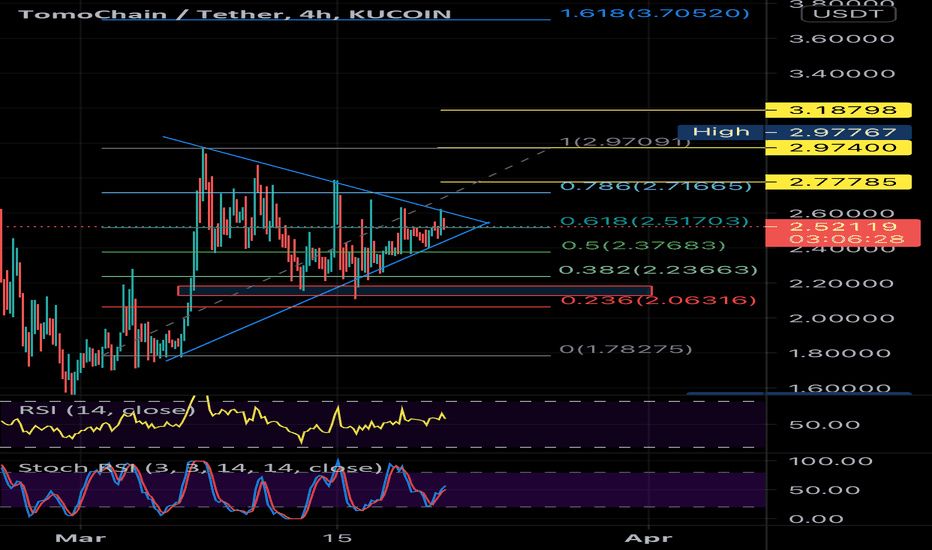Click the 1.80000 price axis value
The width and height of the screenshot is (932, 550).
842,354
